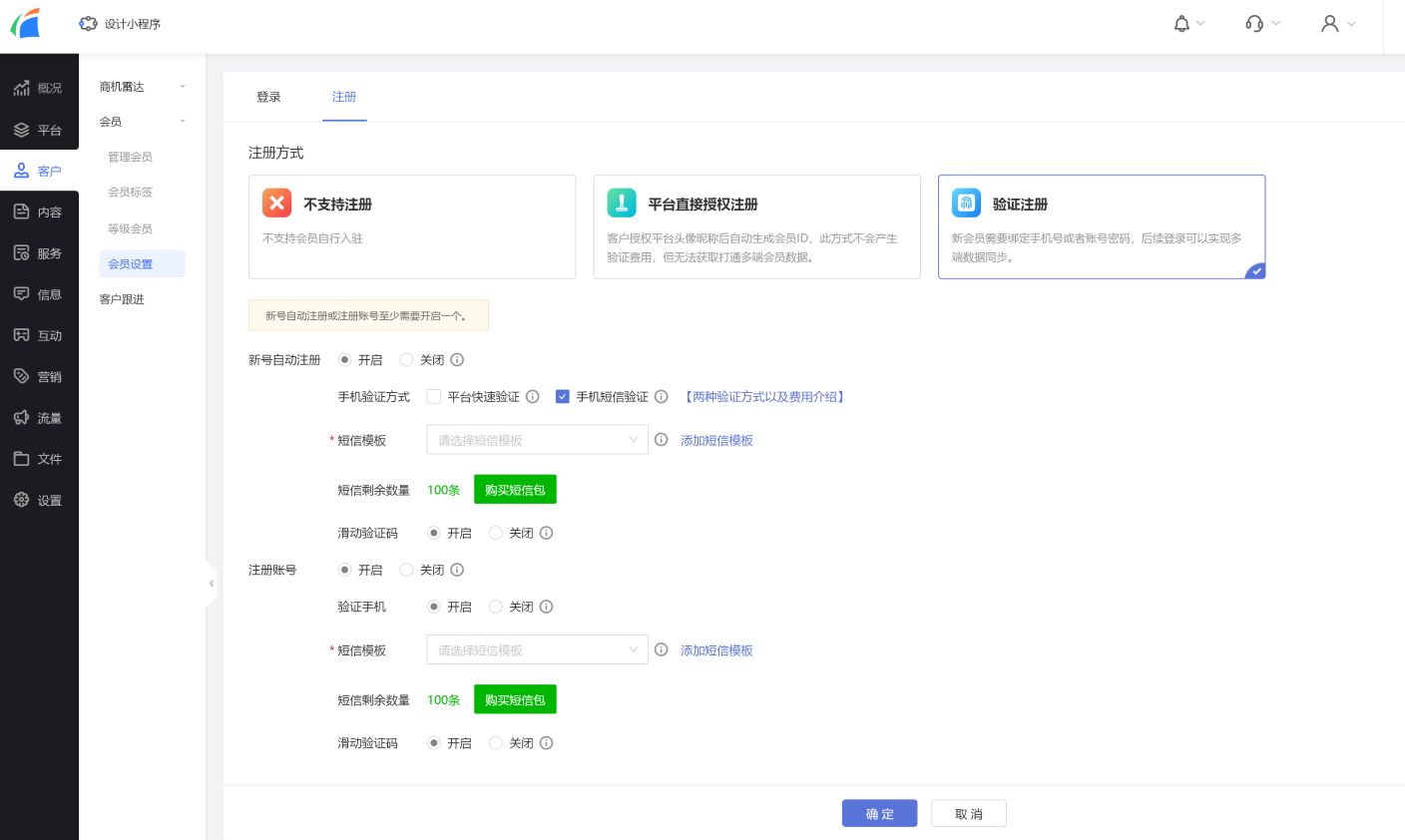1405x840 pixels.
Task: Click the info icon beside 验证手机 关闭
Action: (x=547, y=607)
